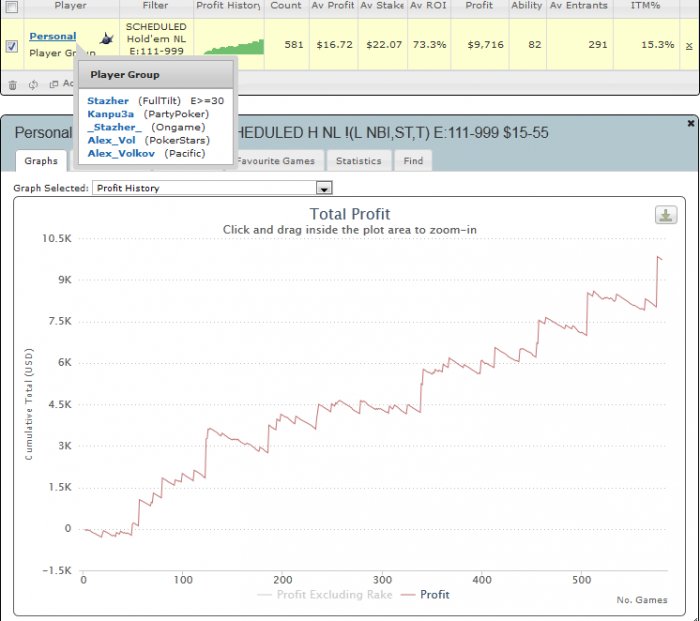
Task: Download the Total Profit chart
Action: 664,215
